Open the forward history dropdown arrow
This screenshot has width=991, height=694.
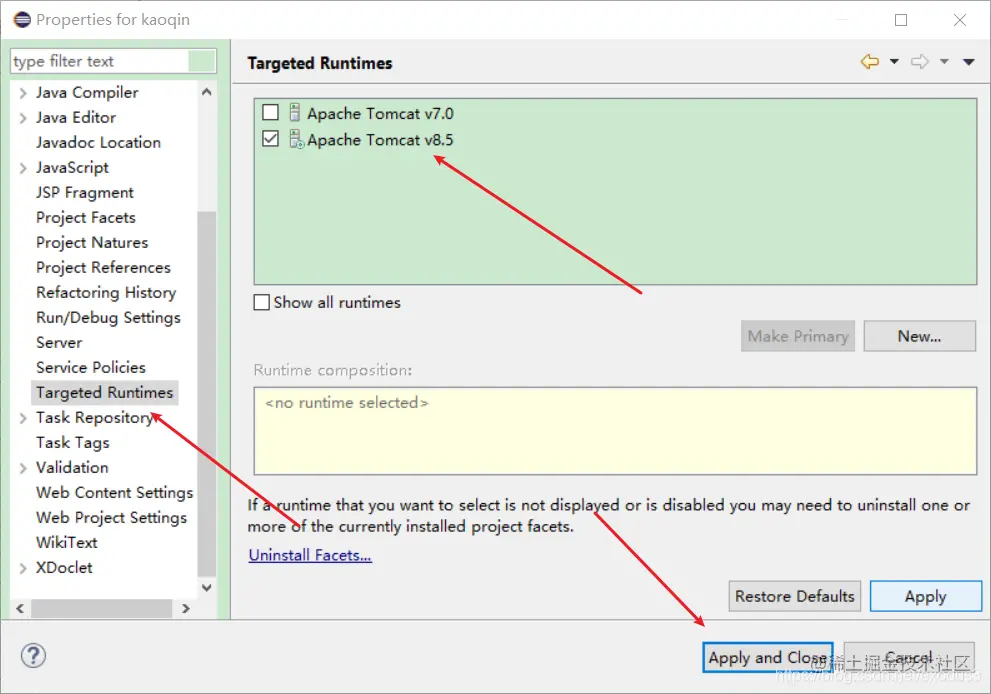944,61
